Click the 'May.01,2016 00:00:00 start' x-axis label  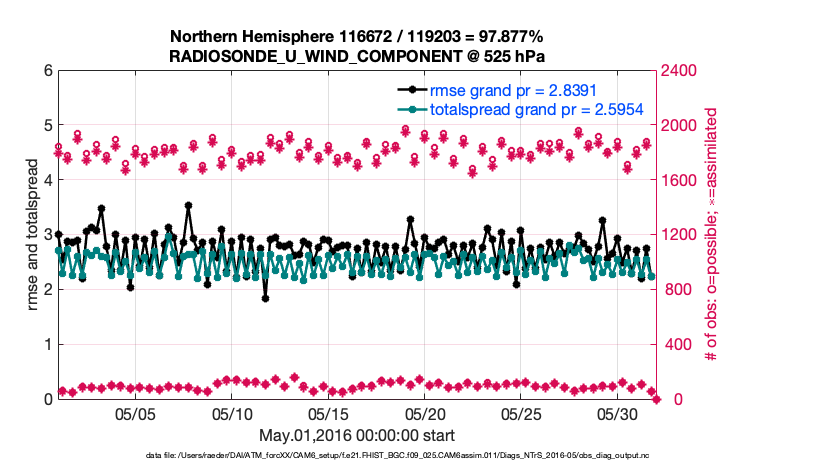(356, 435)
